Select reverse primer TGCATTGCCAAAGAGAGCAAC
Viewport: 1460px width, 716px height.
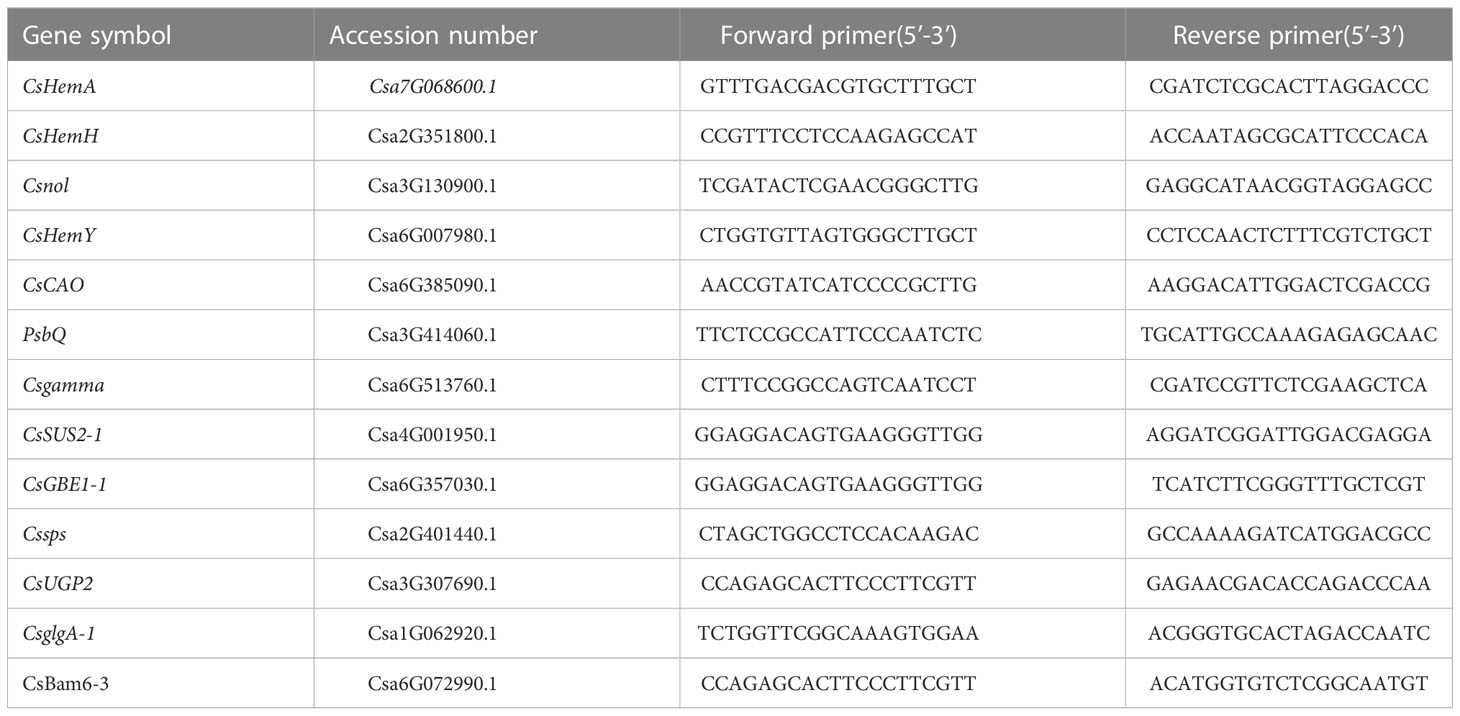pos(1289,336)
